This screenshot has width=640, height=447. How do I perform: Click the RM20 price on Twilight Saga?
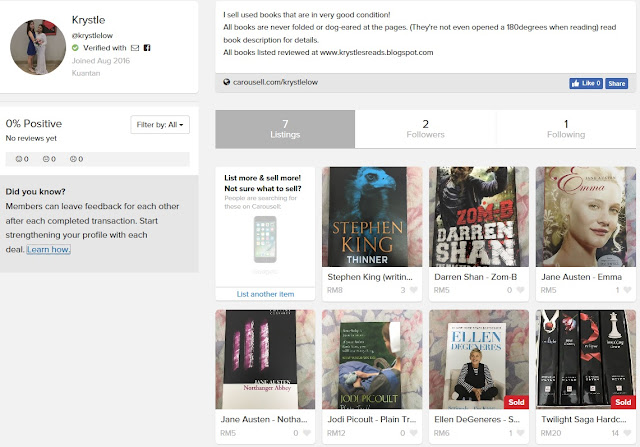click(551, 433)
